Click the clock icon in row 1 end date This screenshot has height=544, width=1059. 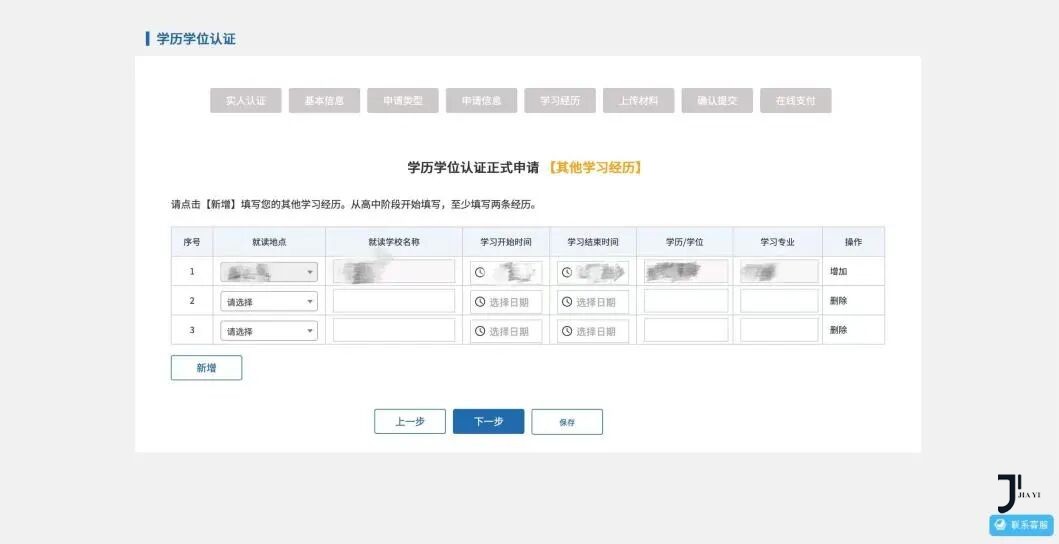coord(567,272)
